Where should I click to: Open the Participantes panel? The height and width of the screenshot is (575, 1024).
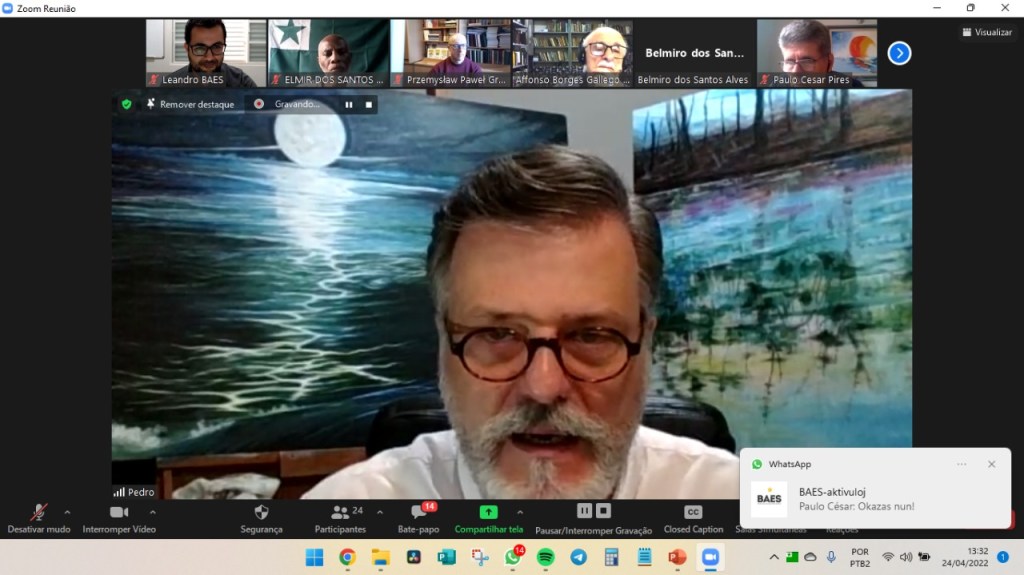(340, 512)
